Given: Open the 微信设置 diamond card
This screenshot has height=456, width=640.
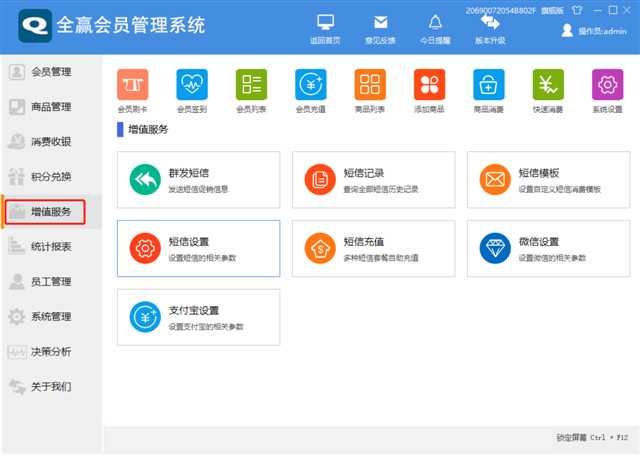Looking at the screenshot, I should pos(549,249).
